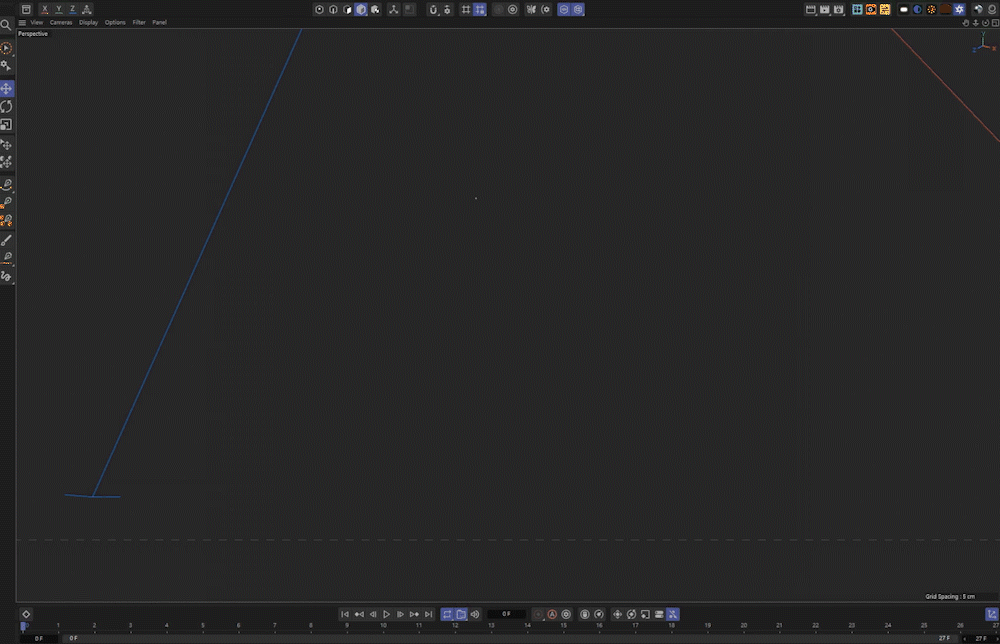Open keyframe selection target icon
1000x644 pixels.
(566, 614)
